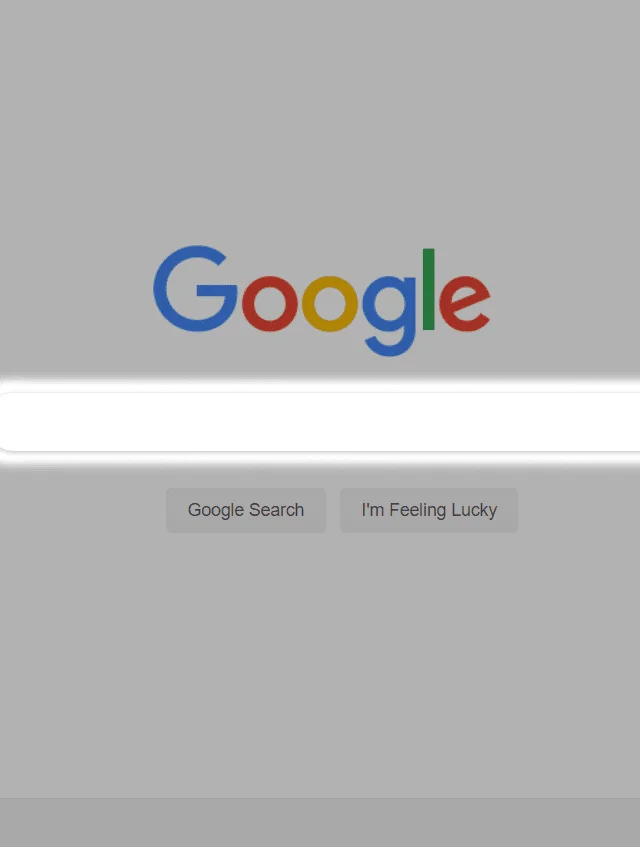
Task: Click the red e in Google logo
Action: click(465, 304)
